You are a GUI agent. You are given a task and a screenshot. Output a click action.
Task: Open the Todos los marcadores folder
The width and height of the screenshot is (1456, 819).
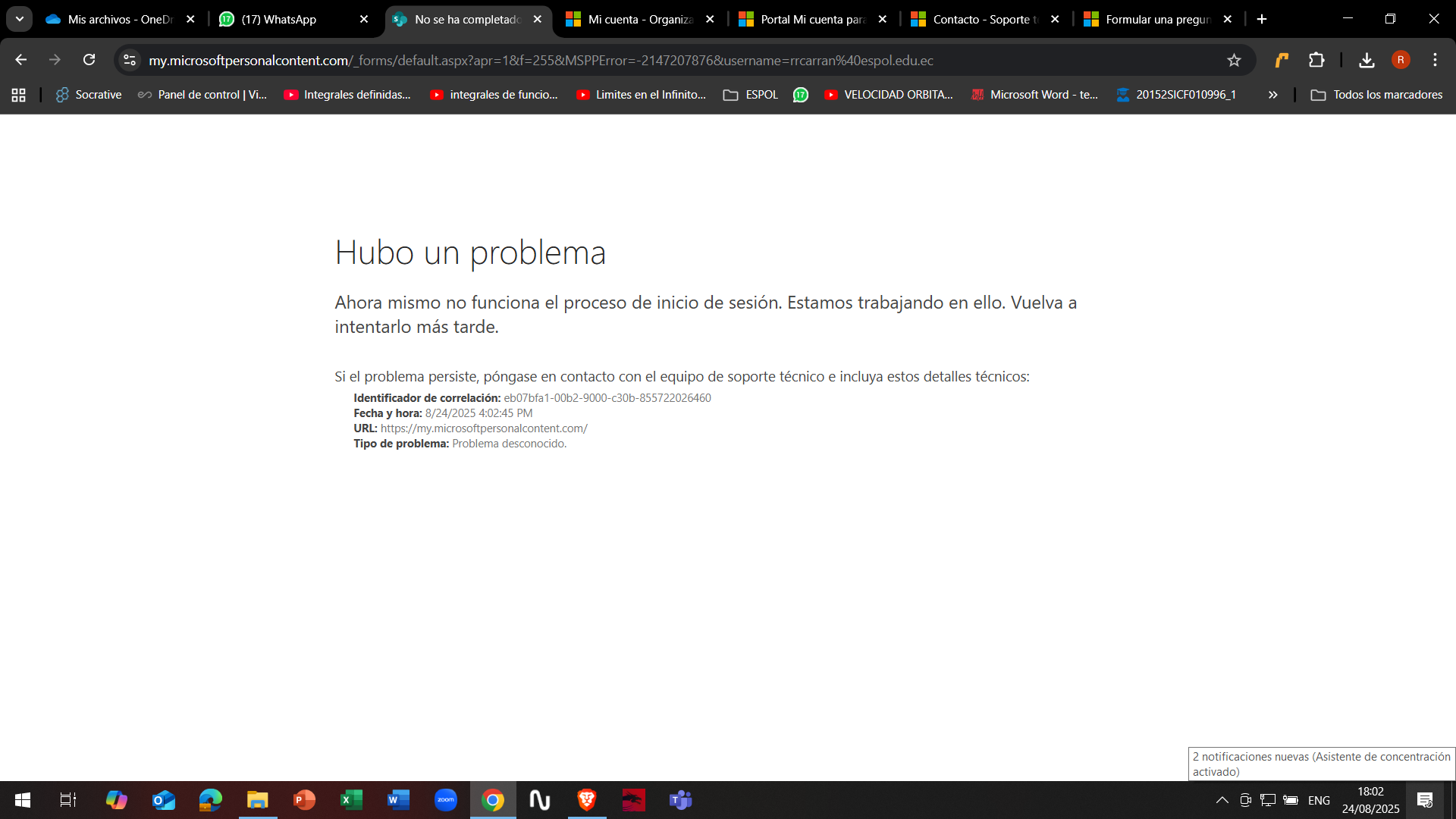1376,95
